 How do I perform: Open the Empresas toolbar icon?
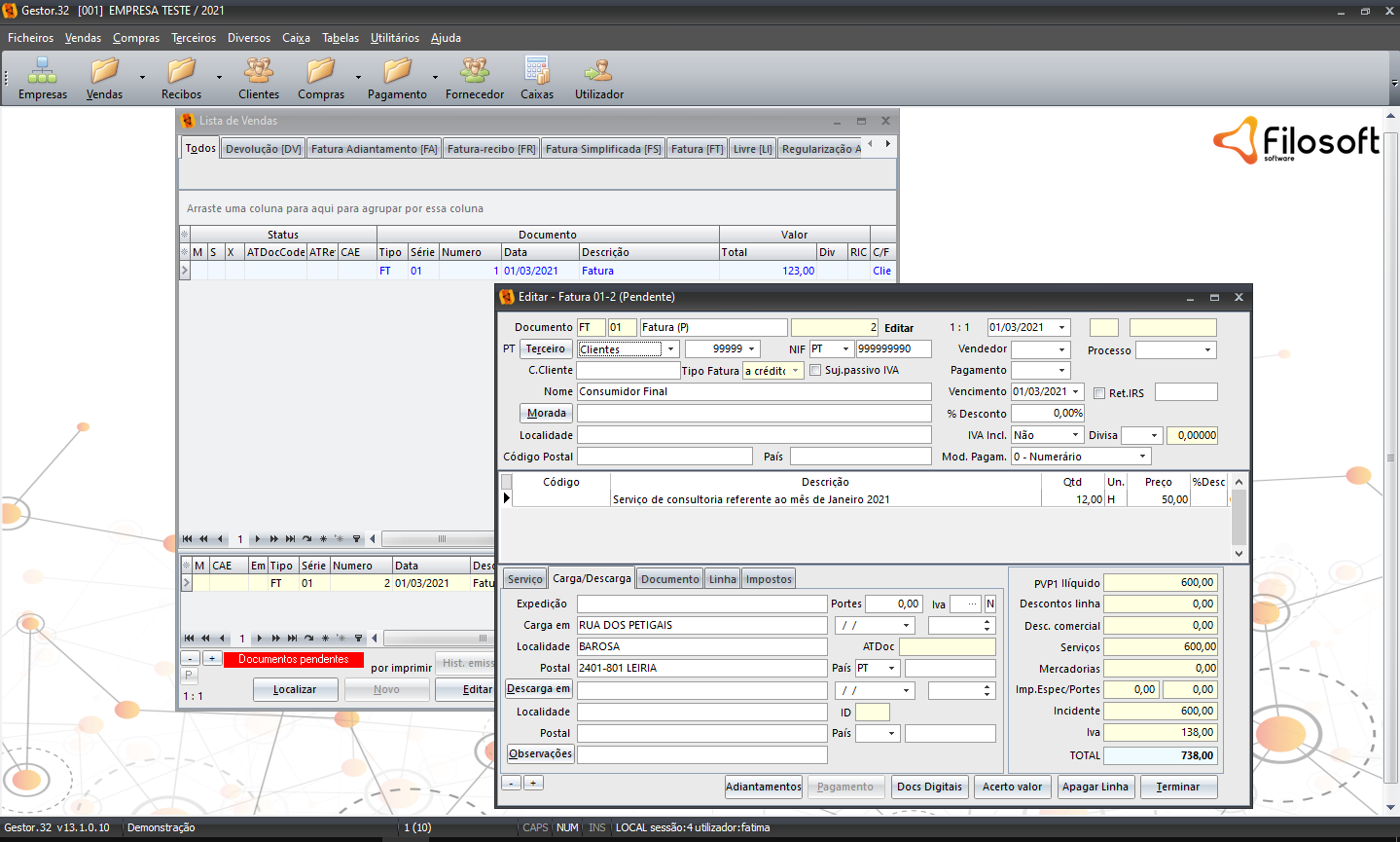(42, 71)
